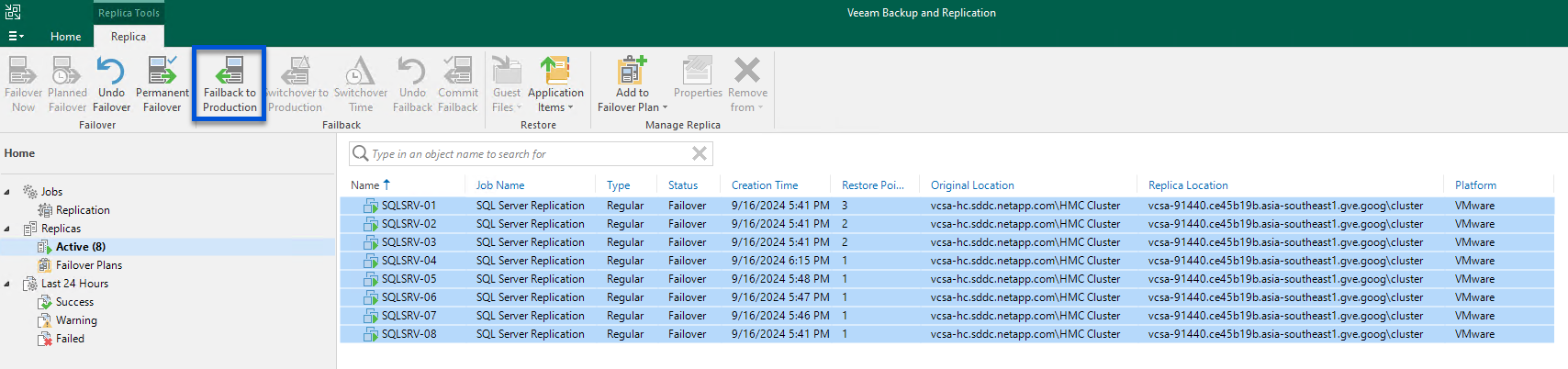Open the Failed jobs tree item
The image size is (1568, 369).
[x=70, y=339]
